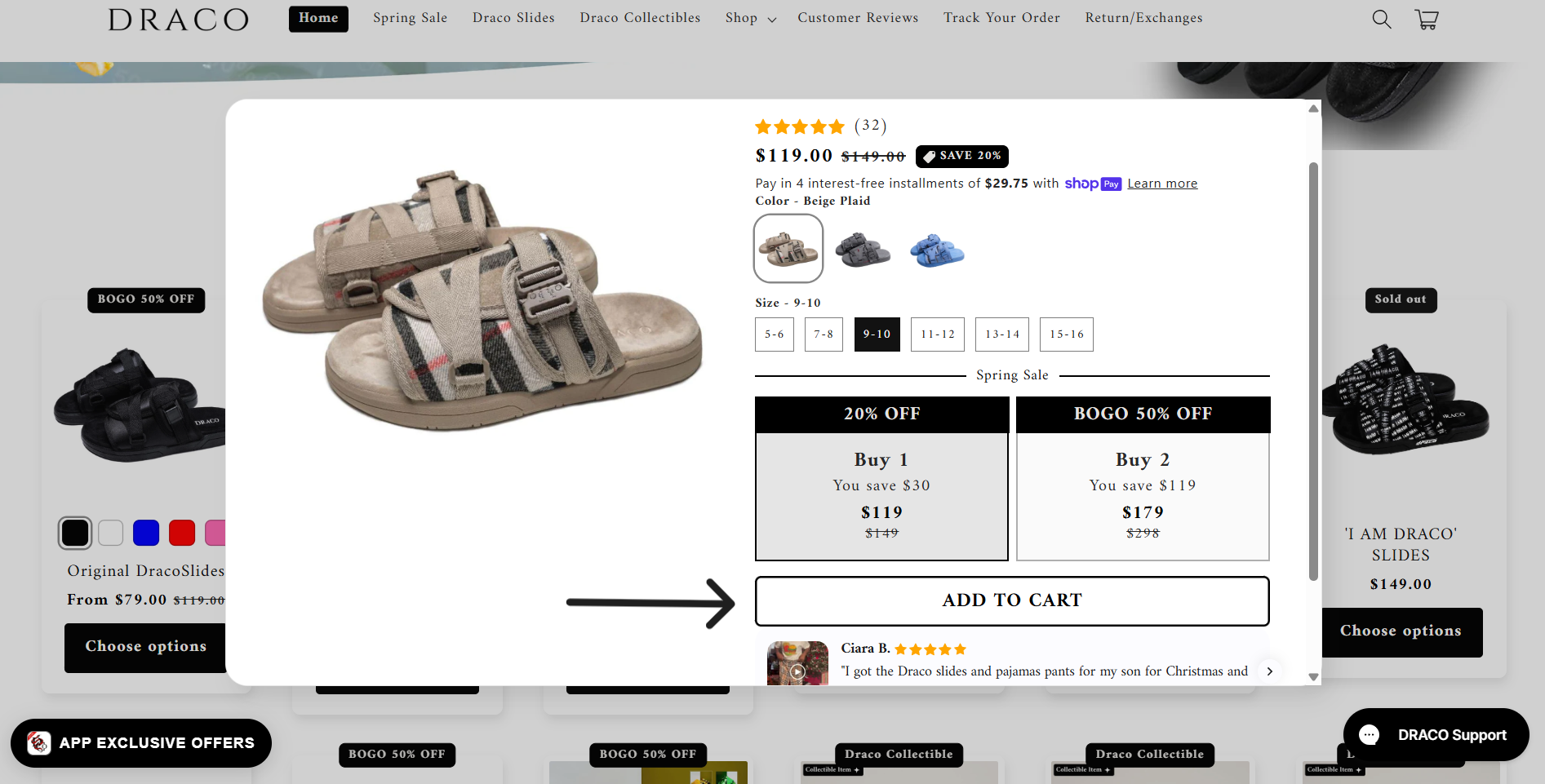Click the Shop Pay logo
This screenshot has width=1545, height=784.
[1093, 184]
